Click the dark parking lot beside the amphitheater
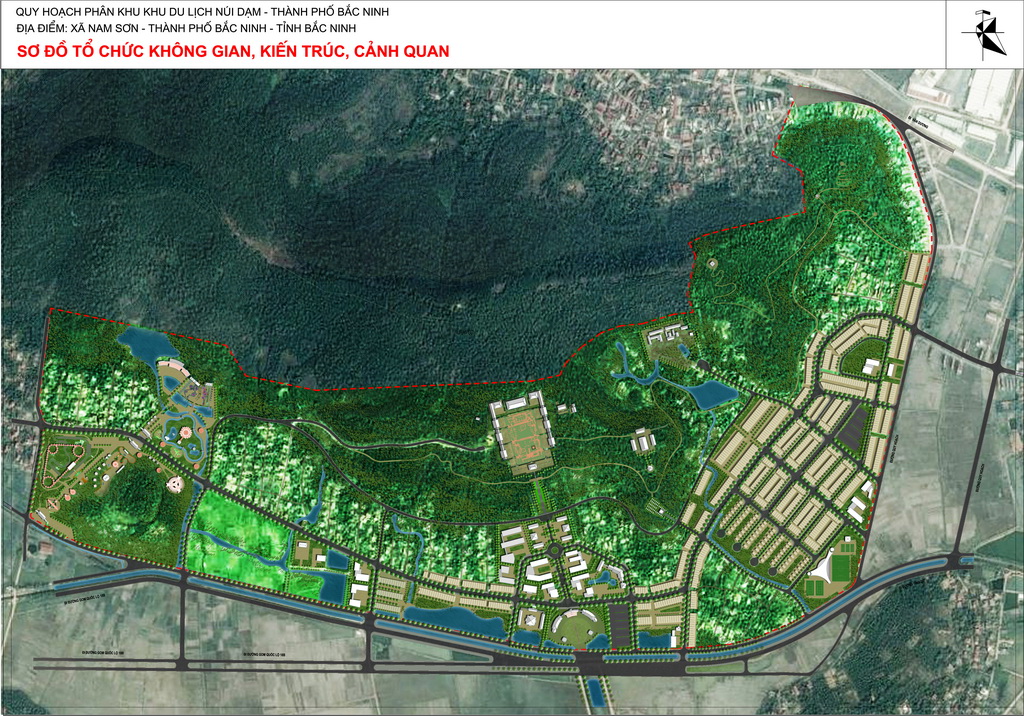1024x716 pixels. [x=620, y=623]
